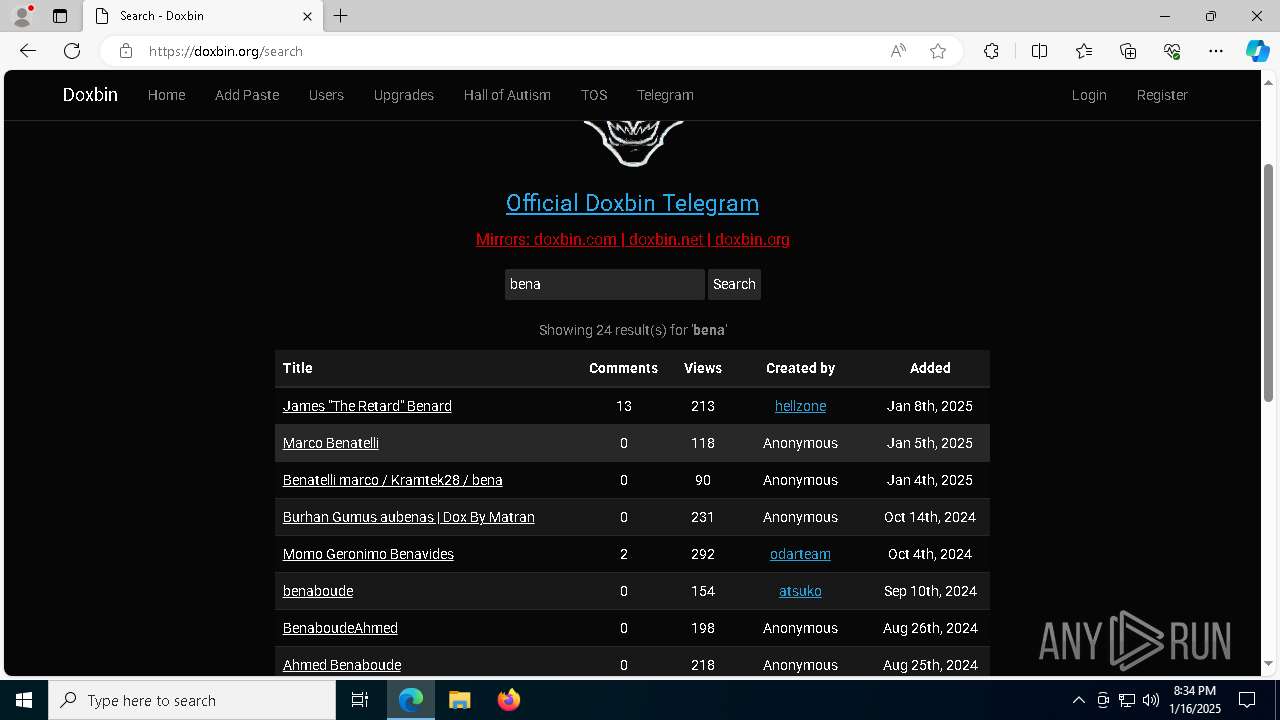Open Telegram nav link
The height and width of the screenshot is (720, 1280).
665,95
